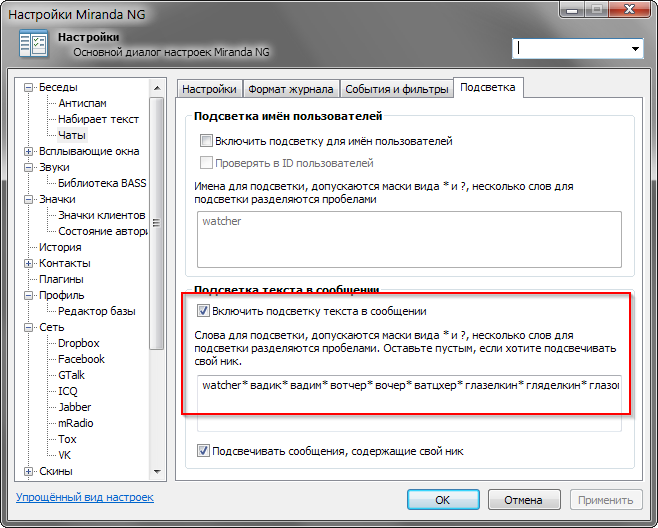This screenshot has width=658, height=528.
Task: Click the message highlight words text box
Action: (409, 403)
